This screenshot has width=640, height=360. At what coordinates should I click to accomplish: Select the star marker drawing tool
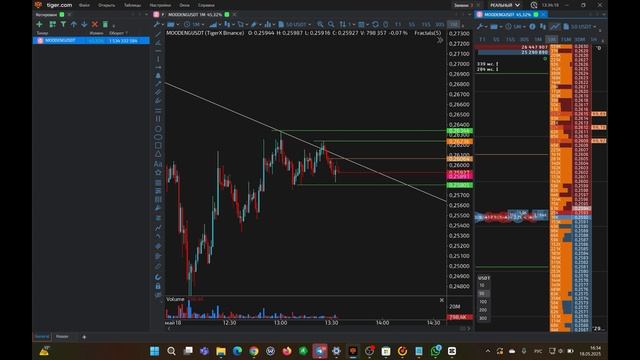[158, 172]
